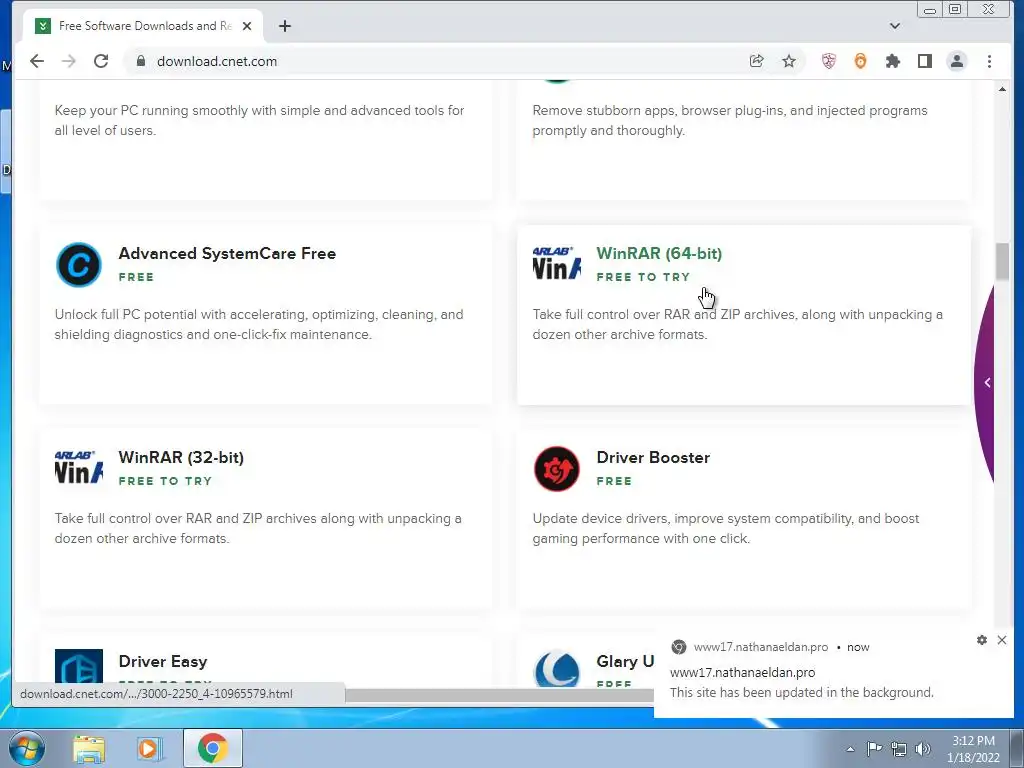Go back to the previous page
1024x768 pixels.
(x=37, y=61)
